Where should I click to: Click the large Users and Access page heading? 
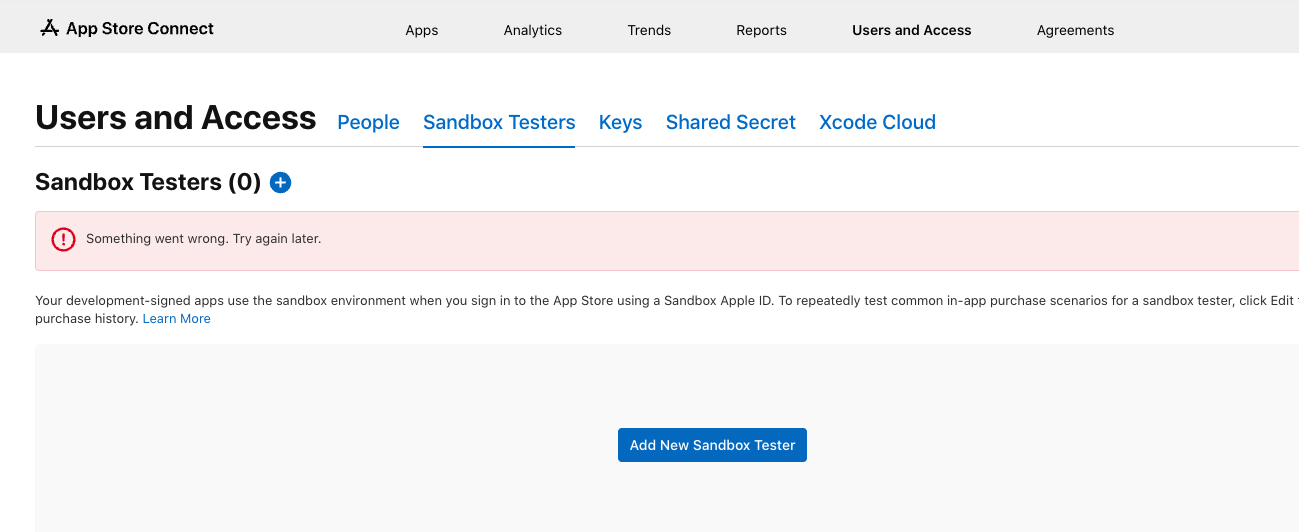coord(176,118)
